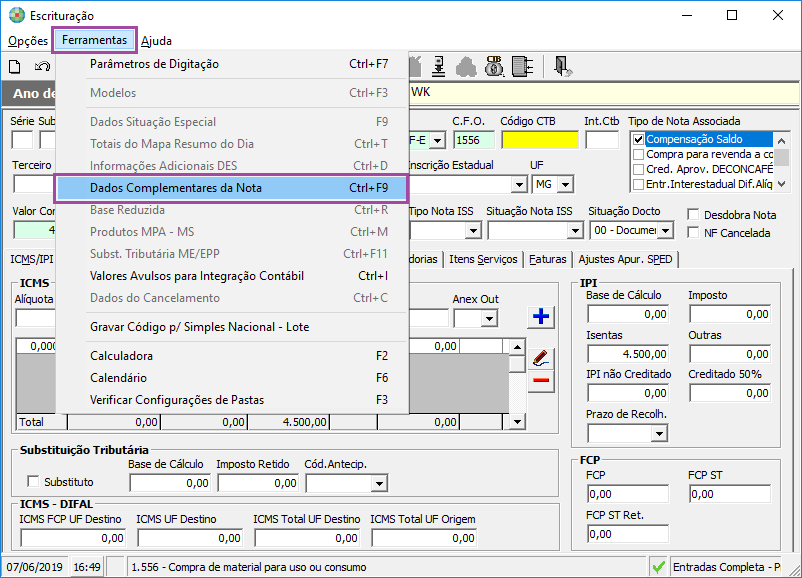This screenshot has width=802, height=578.
Task: Tick Compra para revenda checkbox
Action: click(x=638, y=154)
